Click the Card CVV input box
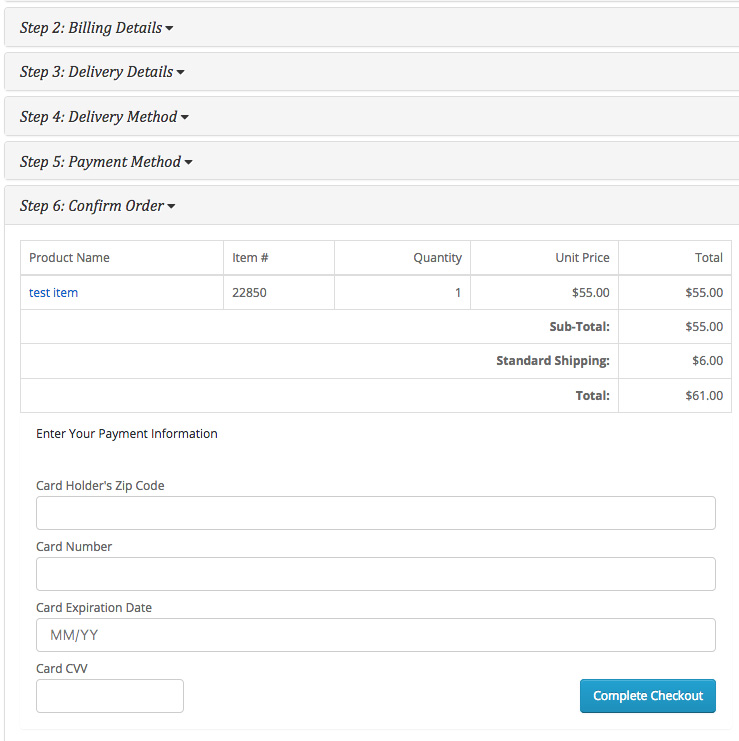The width and height of the screenshot is (739, 741). [110, 696]
